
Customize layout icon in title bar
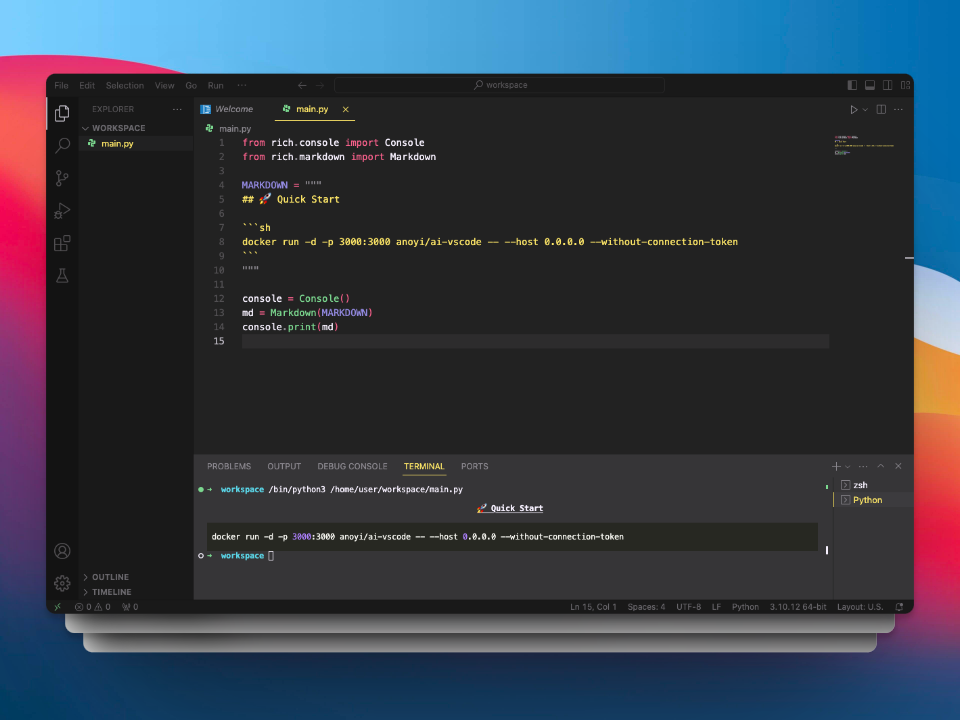point(905,85)
